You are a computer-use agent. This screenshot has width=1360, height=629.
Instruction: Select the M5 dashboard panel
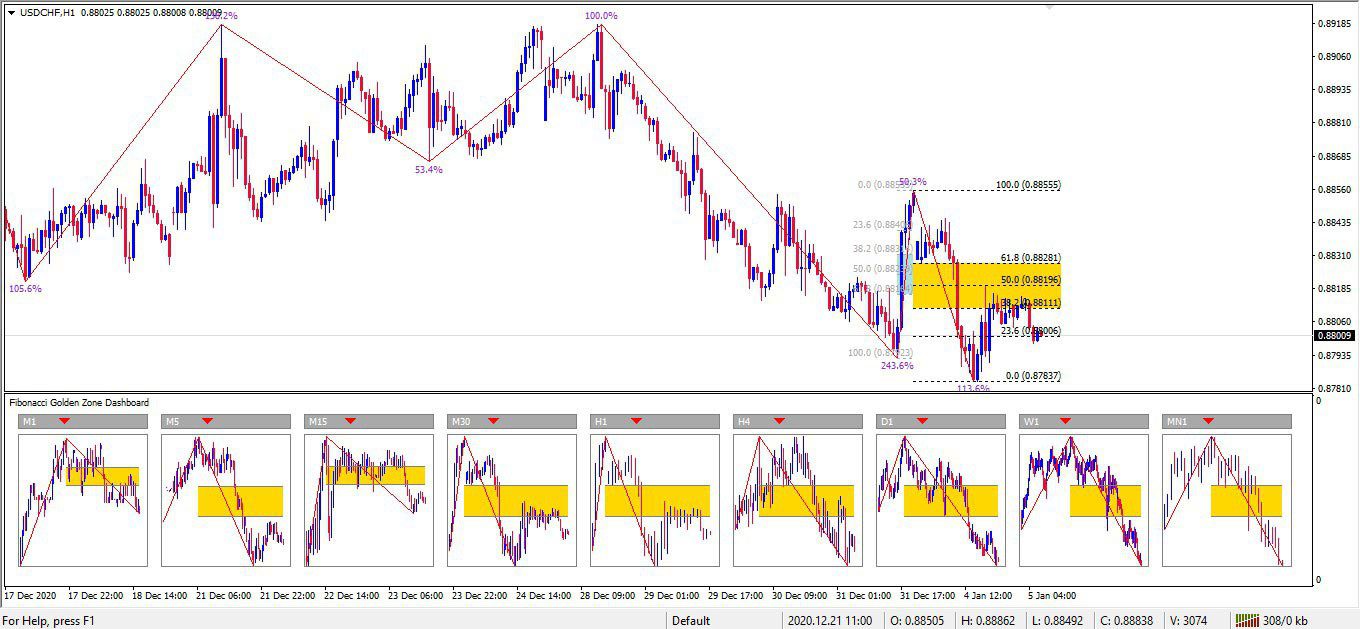[225, 500]
